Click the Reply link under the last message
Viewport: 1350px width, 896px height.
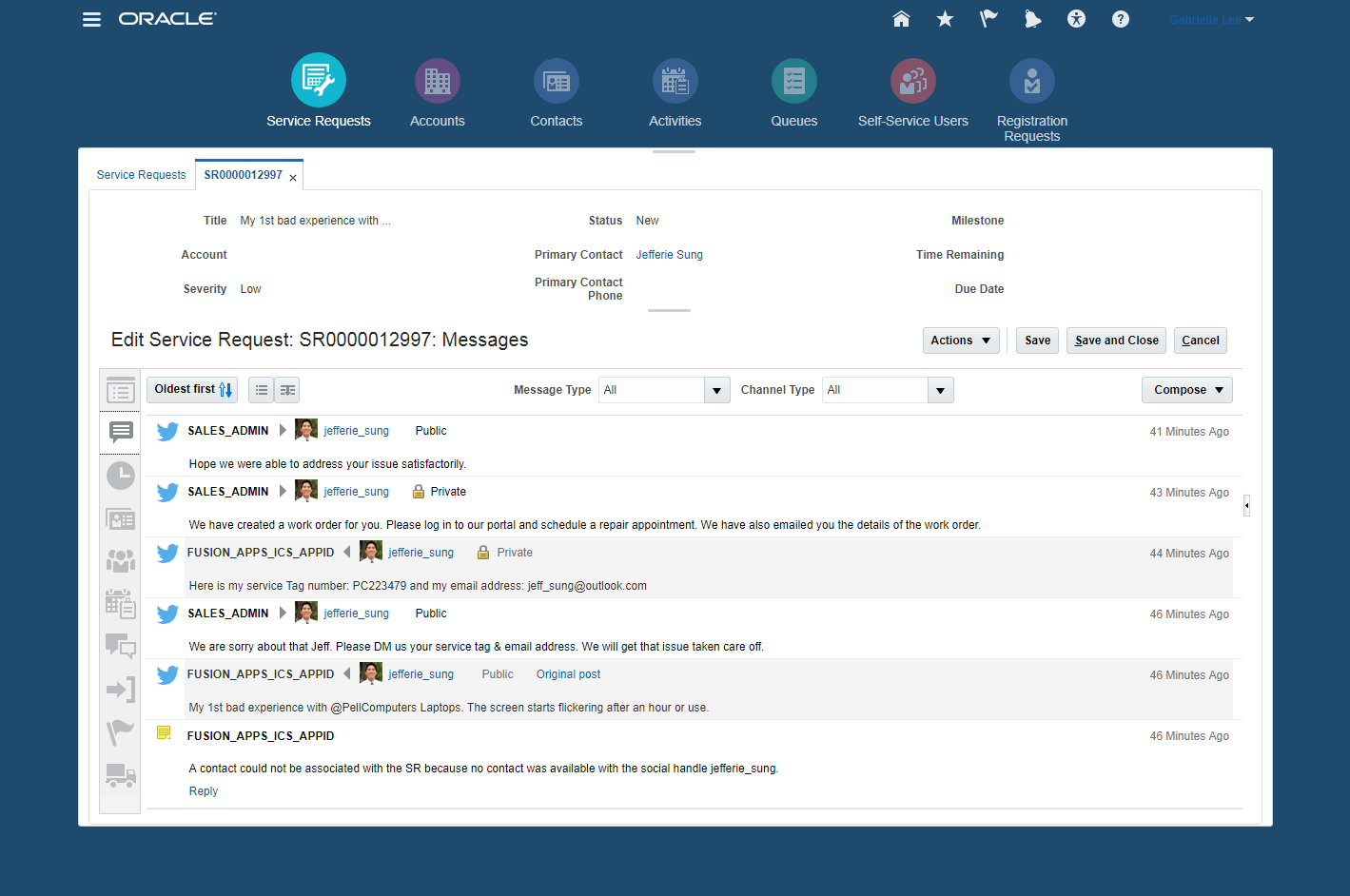coord(204,791)
